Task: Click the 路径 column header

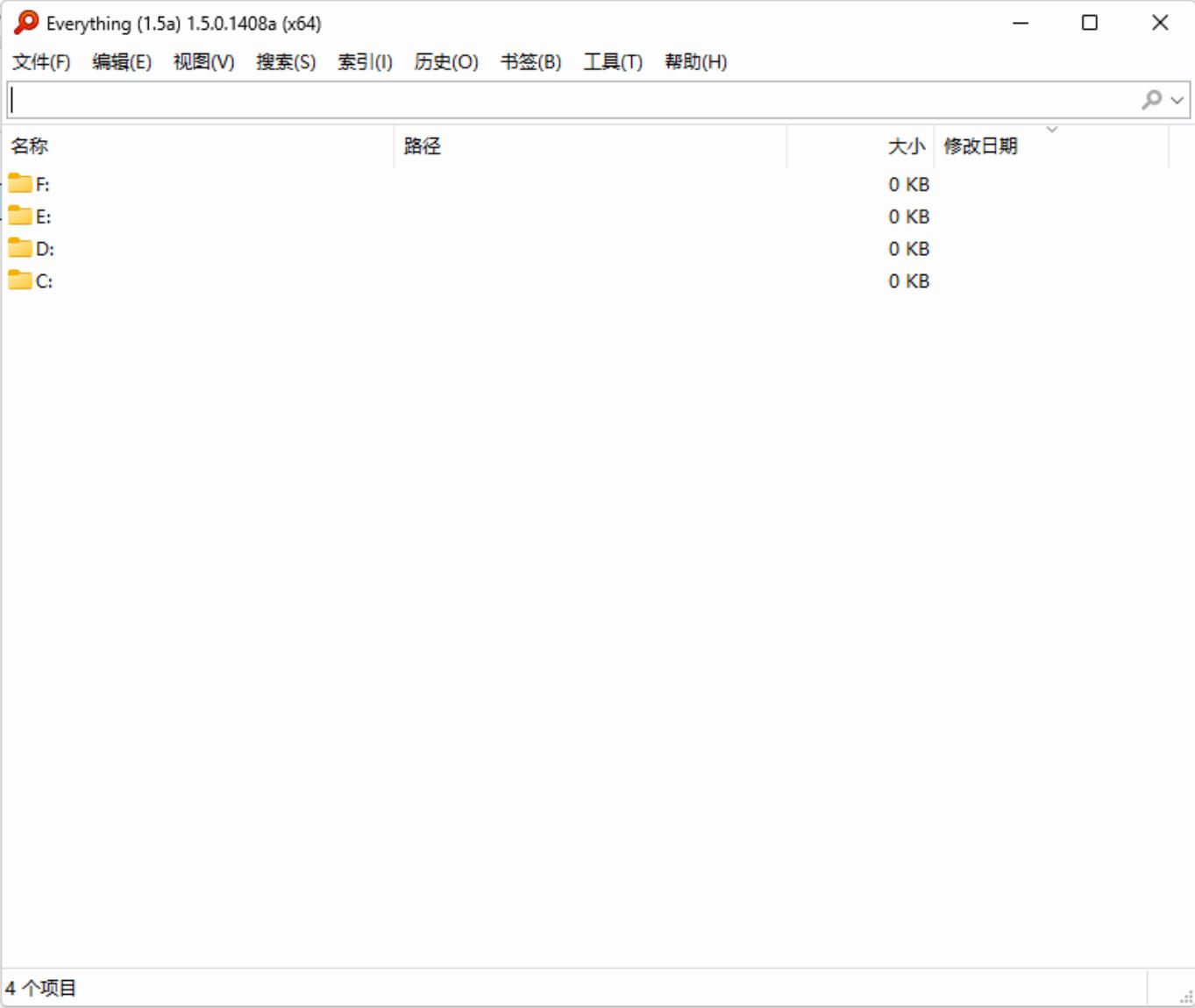Action: coord(422,146)
